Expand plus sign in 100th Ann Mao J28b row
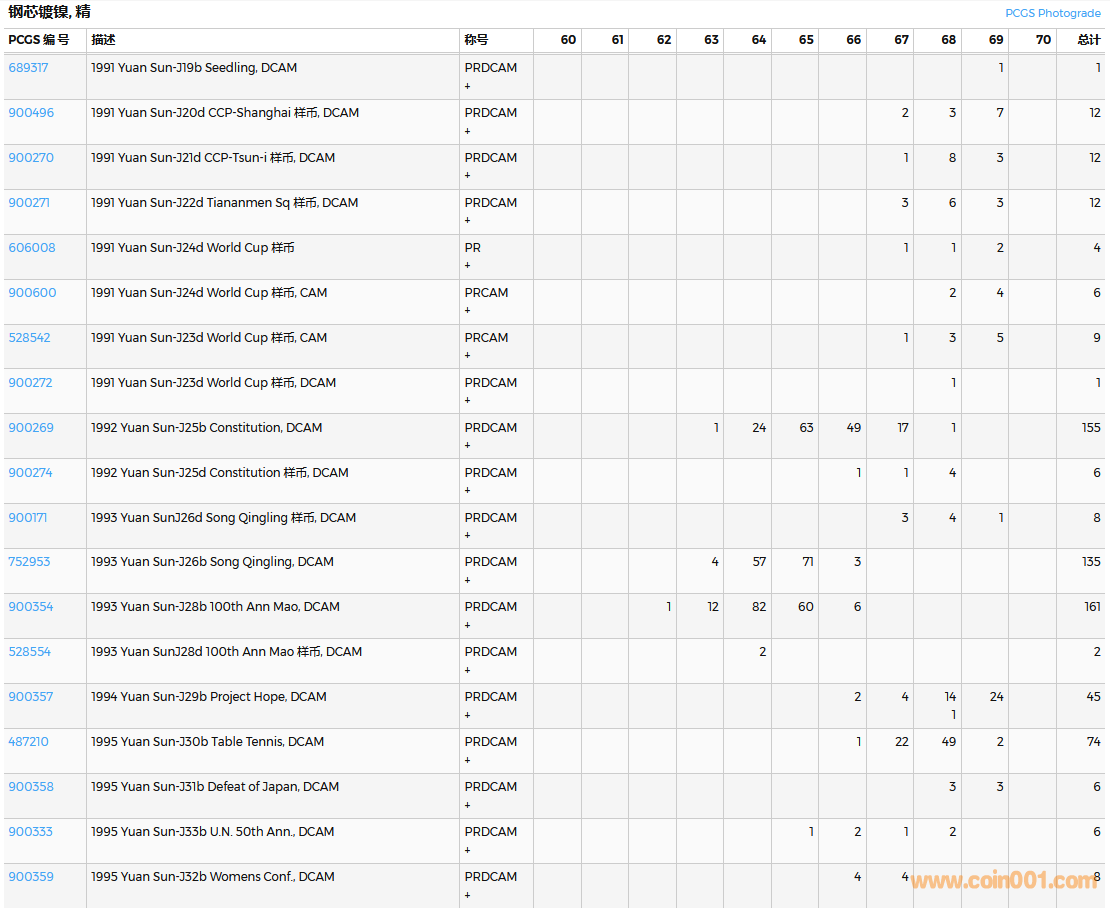Image resolution: width=1110 pixels, height=908 pixels. coord(467,625)
